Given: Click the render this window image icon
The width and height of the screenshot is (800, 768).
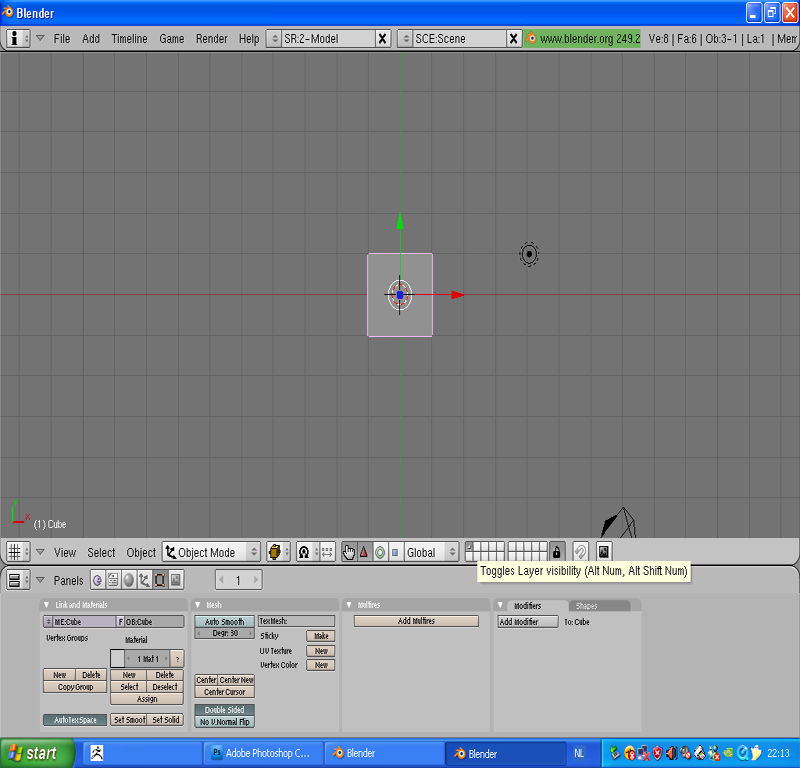Looking at the screenshot, I should click(x=604, y=552).
